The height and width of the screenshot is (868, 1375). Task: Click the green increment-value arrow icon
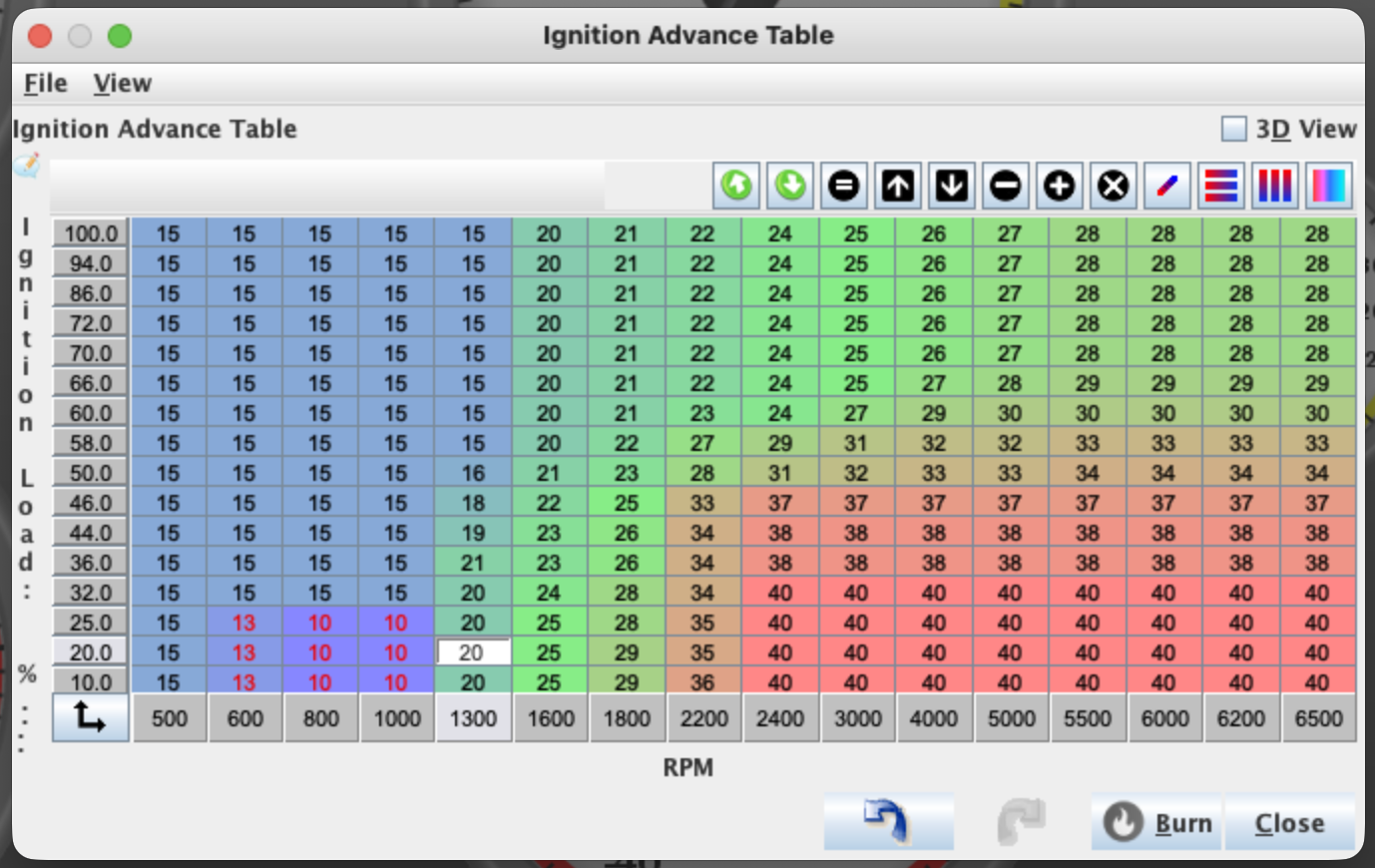pyautogui.click(x=735, y=185)
